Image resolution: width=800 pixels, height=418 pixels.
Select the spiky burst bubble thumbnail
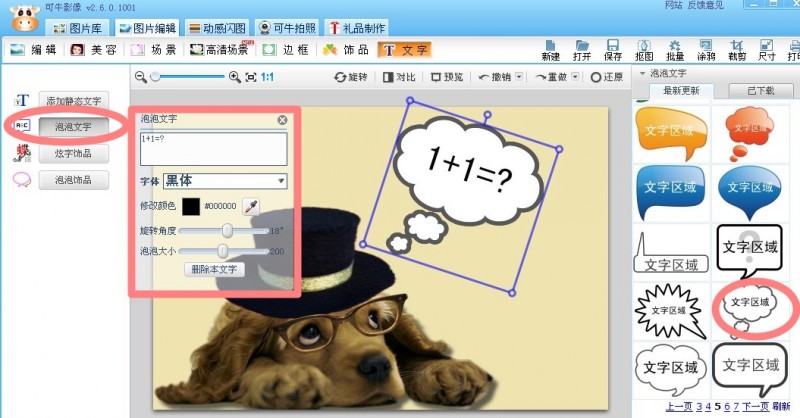tap(670, 311)
